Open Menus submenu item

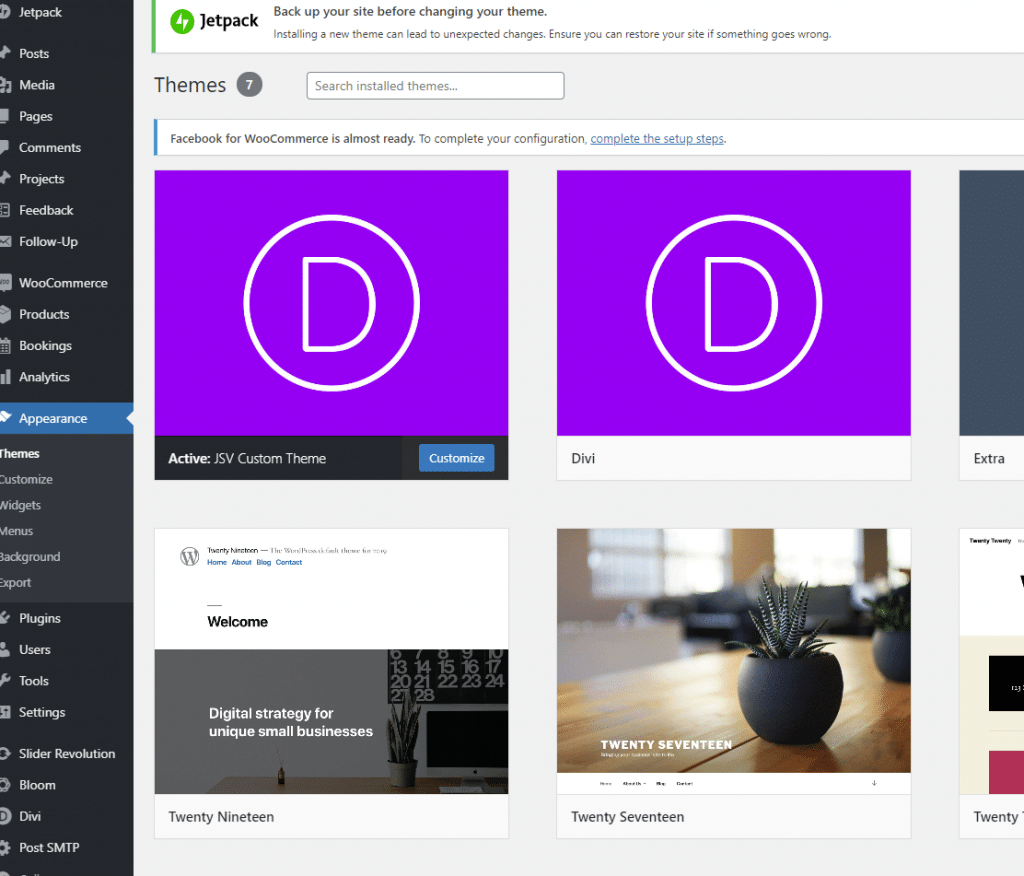click(16, 531)
